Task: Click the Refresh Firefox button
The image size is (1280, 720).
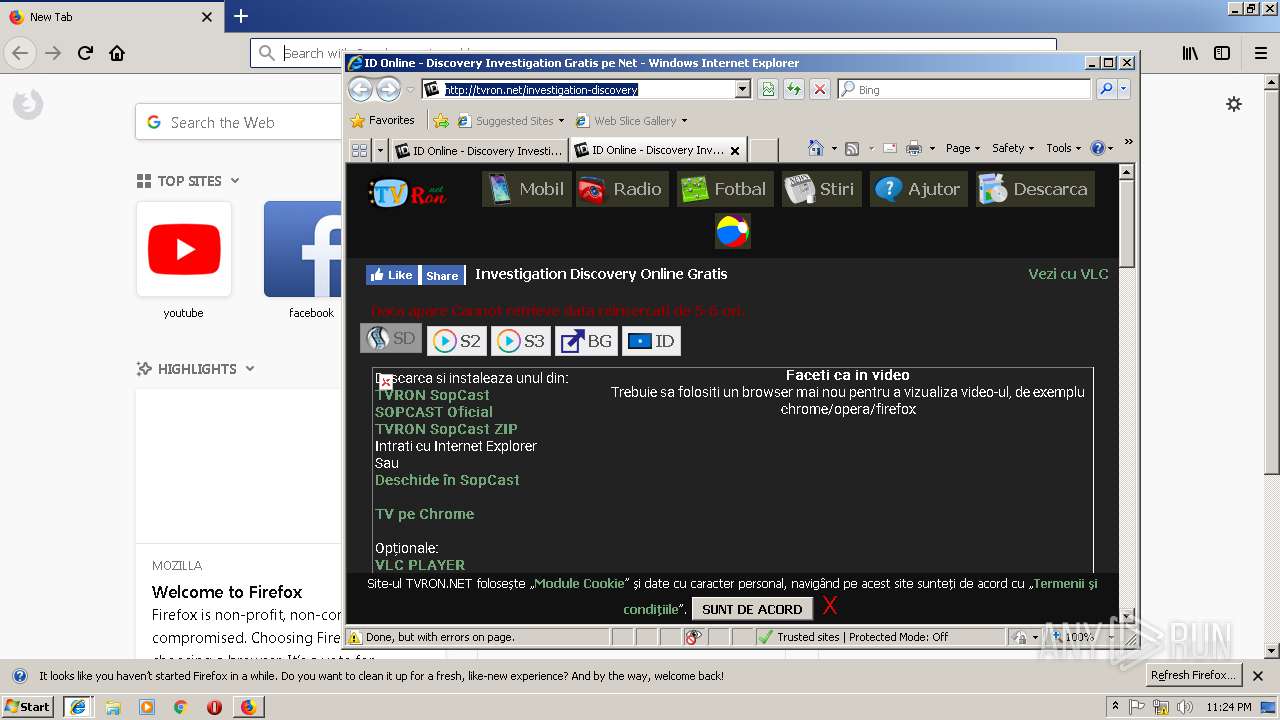Action: pyautogui.click(x=1194, y=675)
